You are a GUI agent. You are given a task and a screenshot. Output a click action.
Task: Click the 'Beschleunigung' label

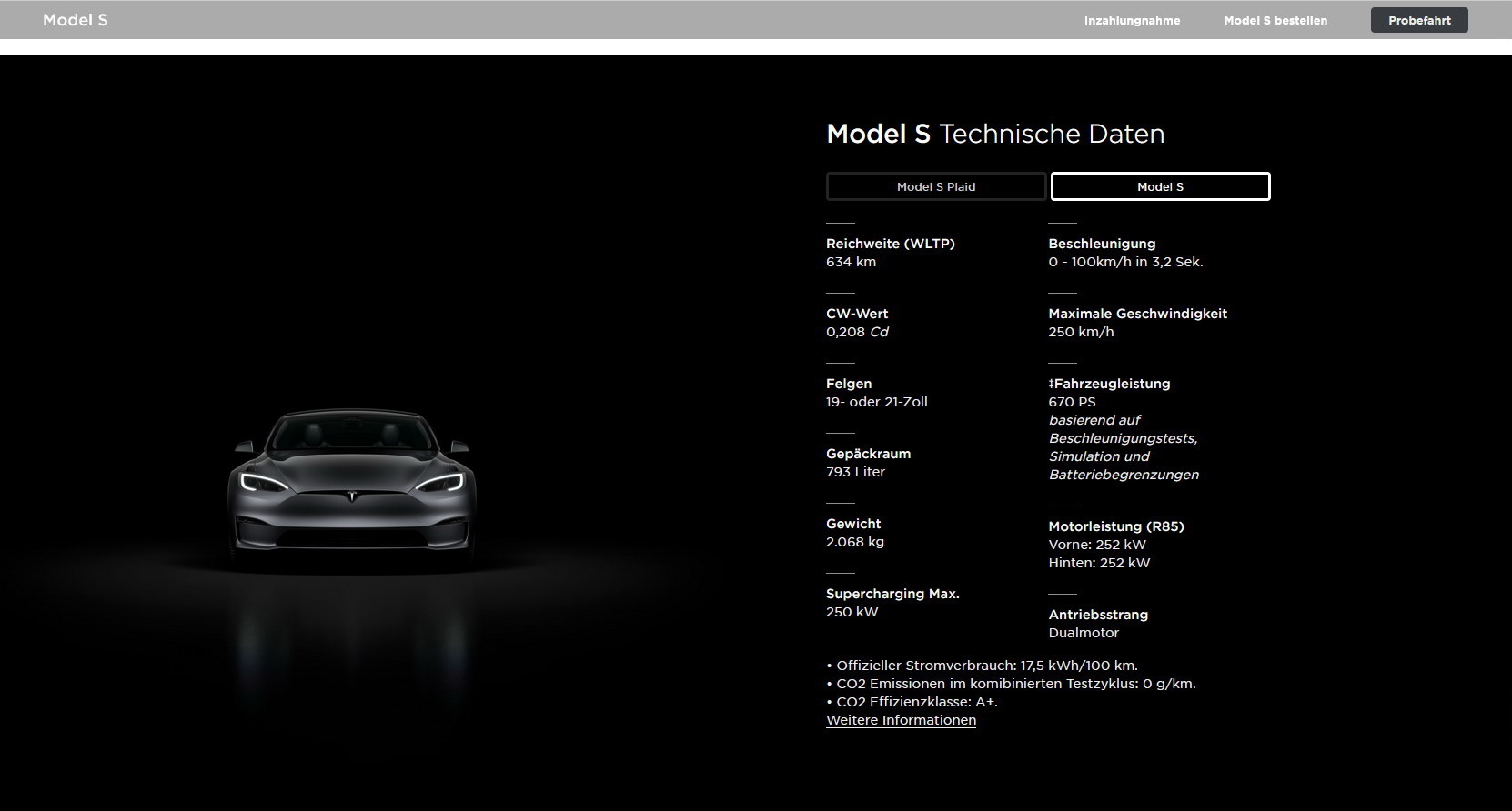pyautogui.click(x=1102, y=244)
